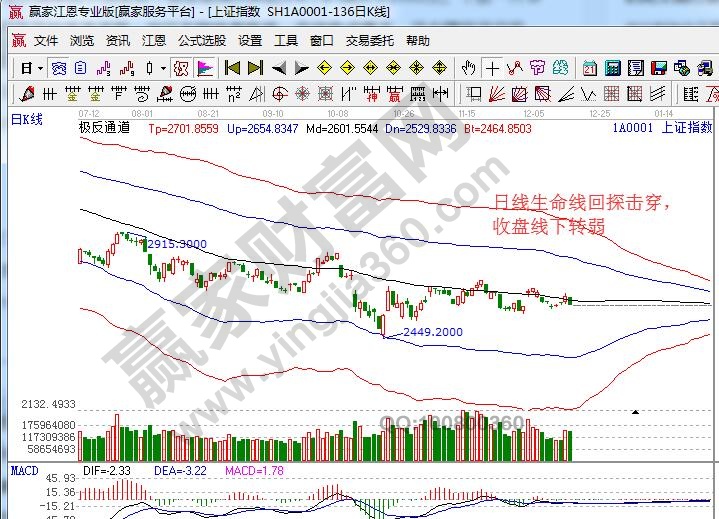This screenshot has height=519, width=719.
Task: Toggle the hand pan tool
Action: [468, 68]
